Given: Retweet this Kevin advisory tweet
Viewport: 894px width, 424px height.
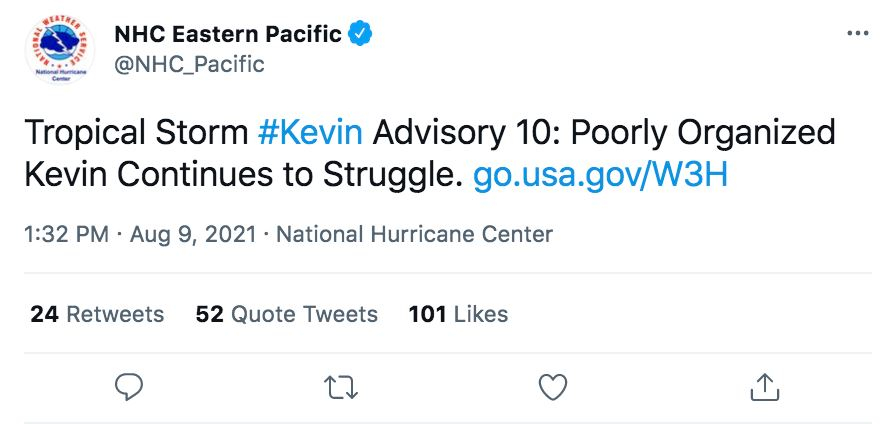Looking at the screenshot, I should pyautogui.click(x=341, y=386).
